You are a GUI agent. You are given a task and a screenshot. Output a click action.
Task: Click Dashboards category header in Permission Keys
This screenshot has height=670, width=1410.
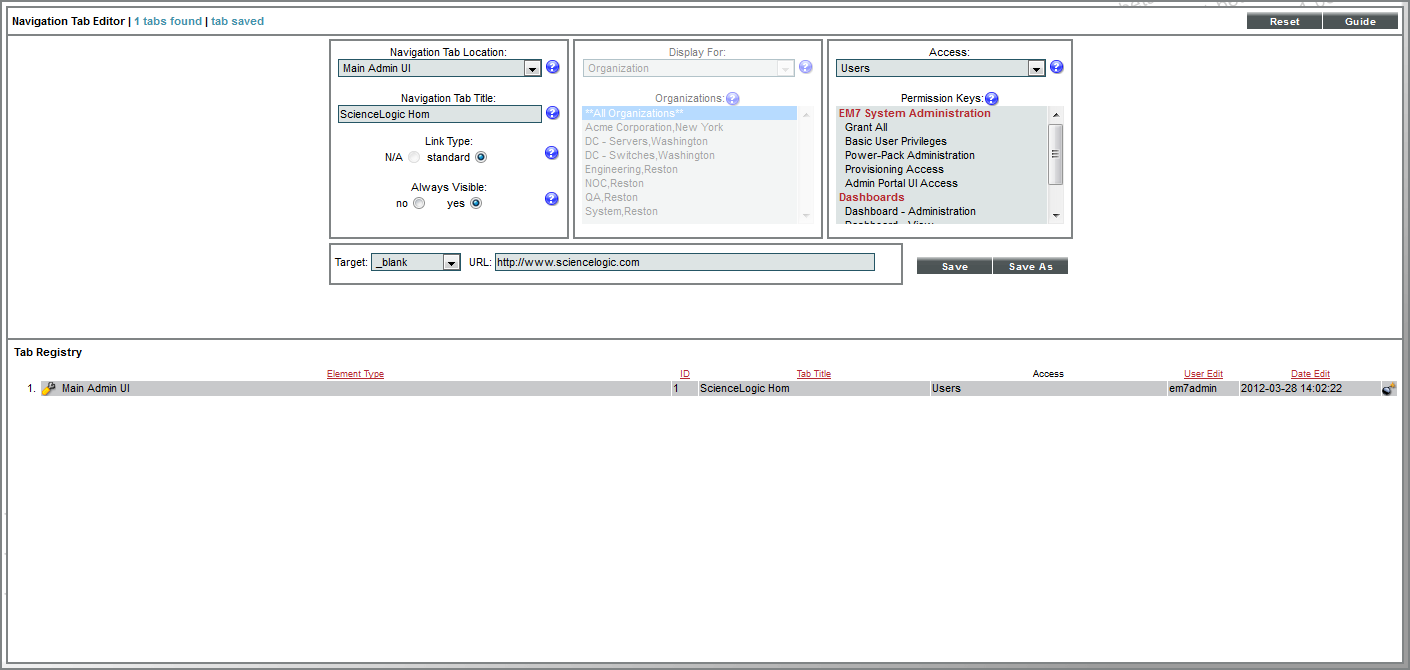pos(871,197)
